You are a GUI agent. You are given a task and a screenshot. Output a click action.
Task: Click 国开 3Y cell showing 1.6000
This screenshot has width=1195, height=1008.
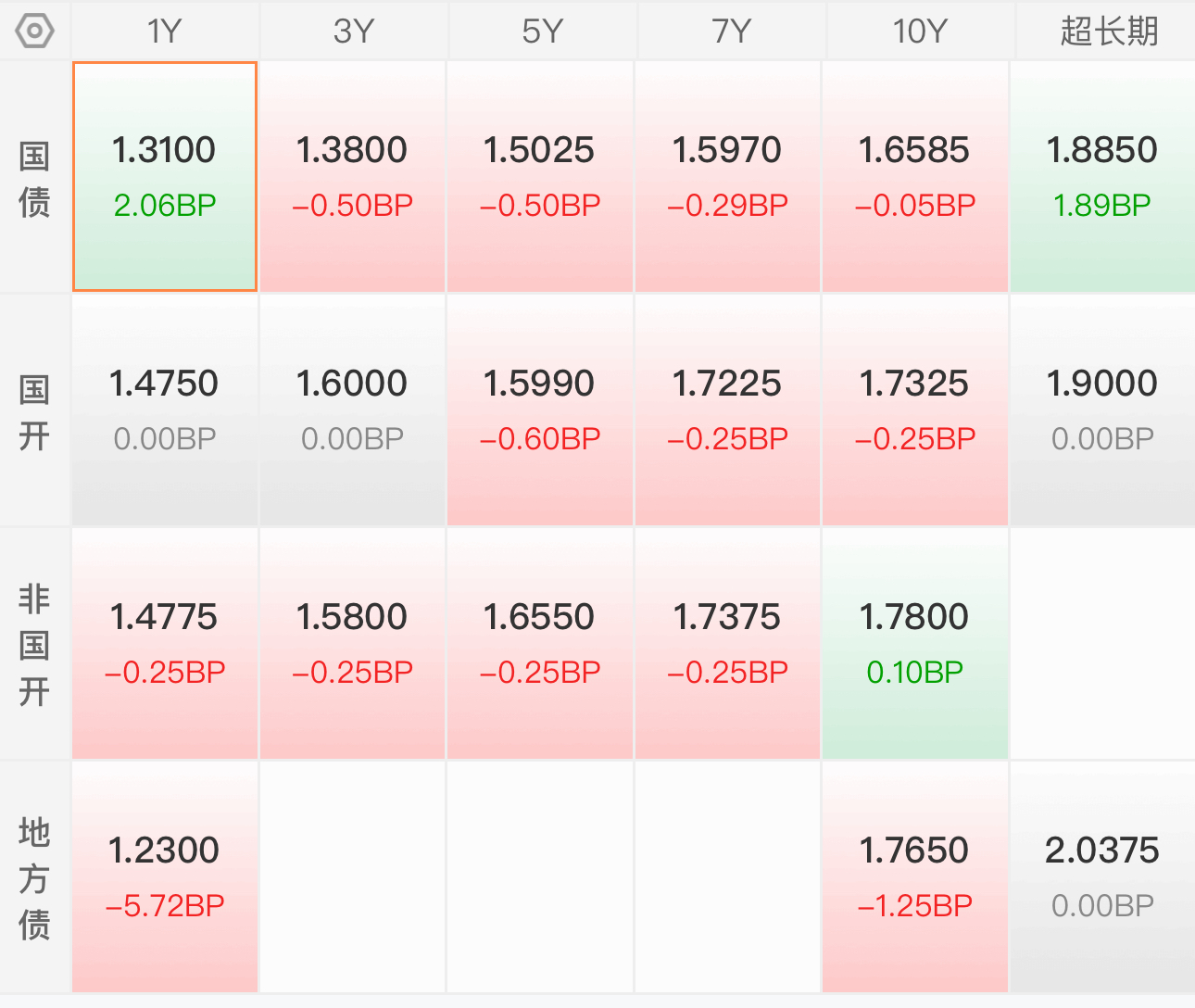pyautogui.click(x=352, y=410)
